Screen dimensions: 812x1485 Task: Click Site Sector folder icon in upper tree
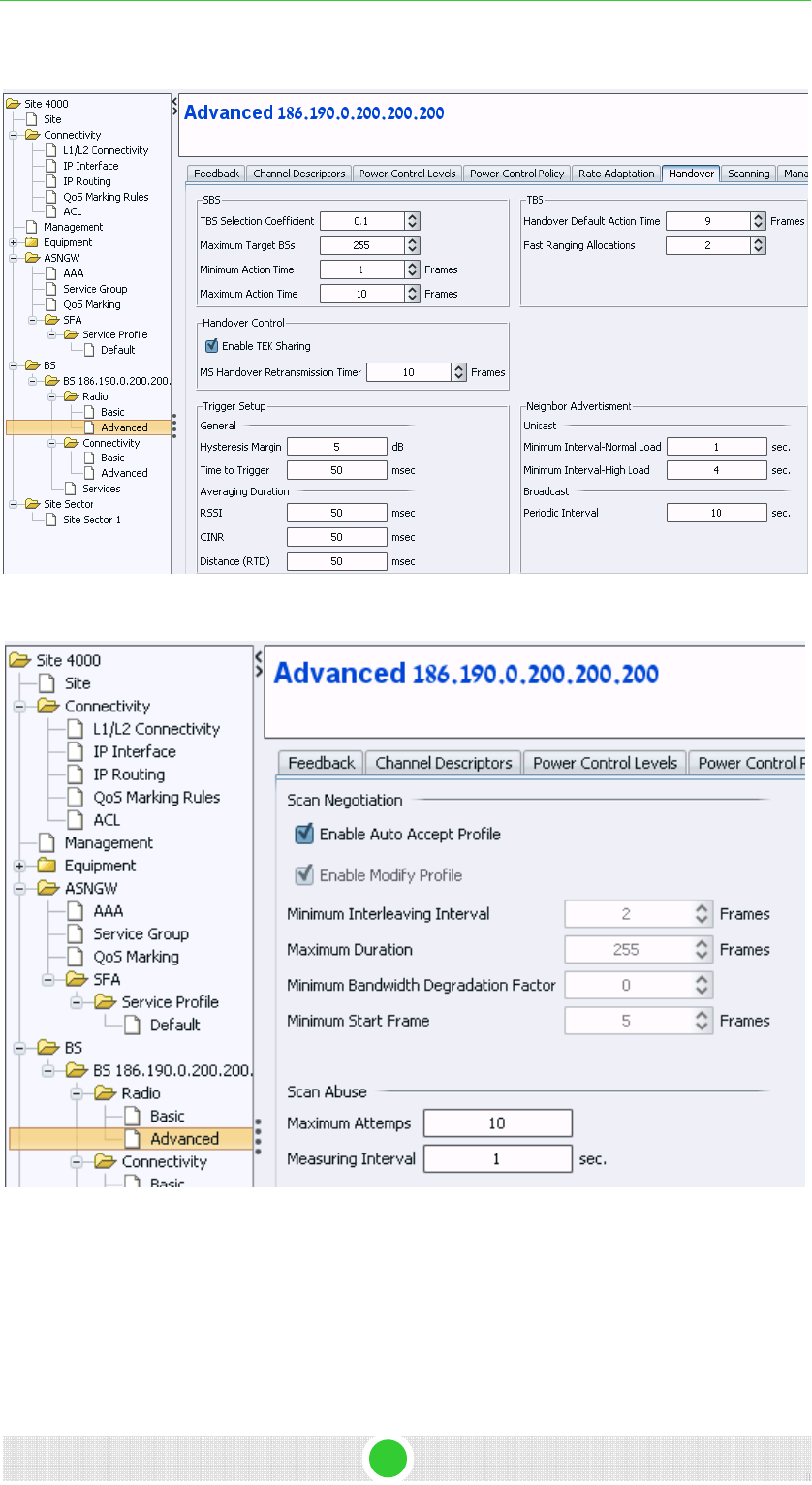coord(32,504)
